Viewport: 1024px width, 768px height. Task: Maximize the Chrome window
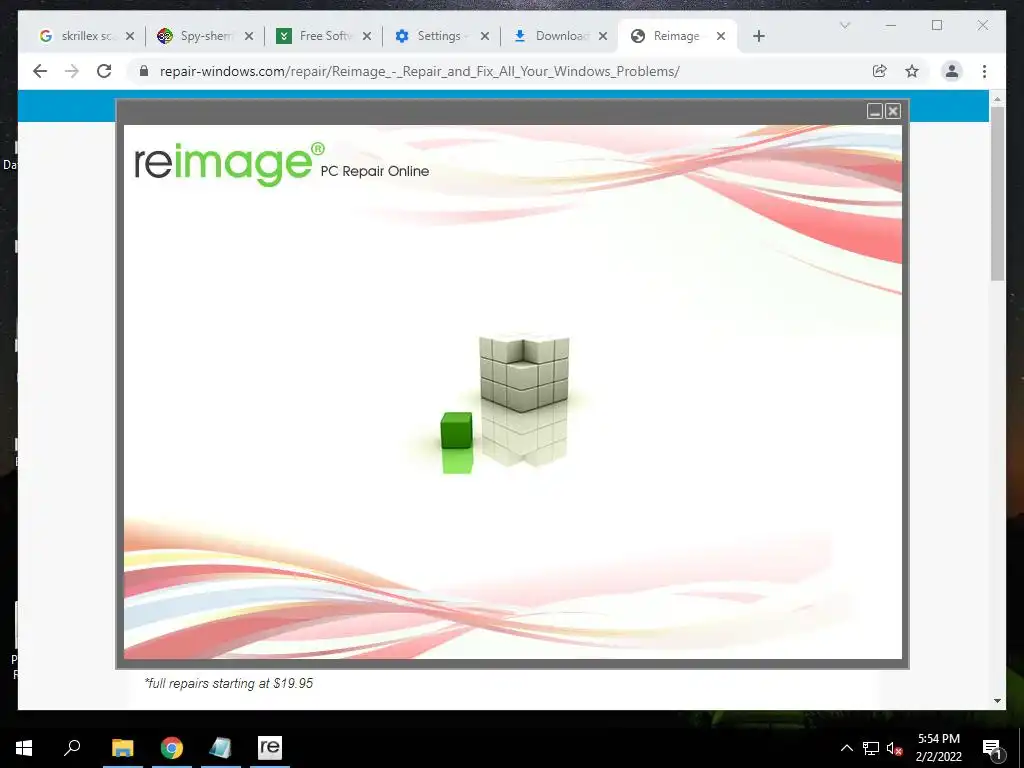coord(937,25)
